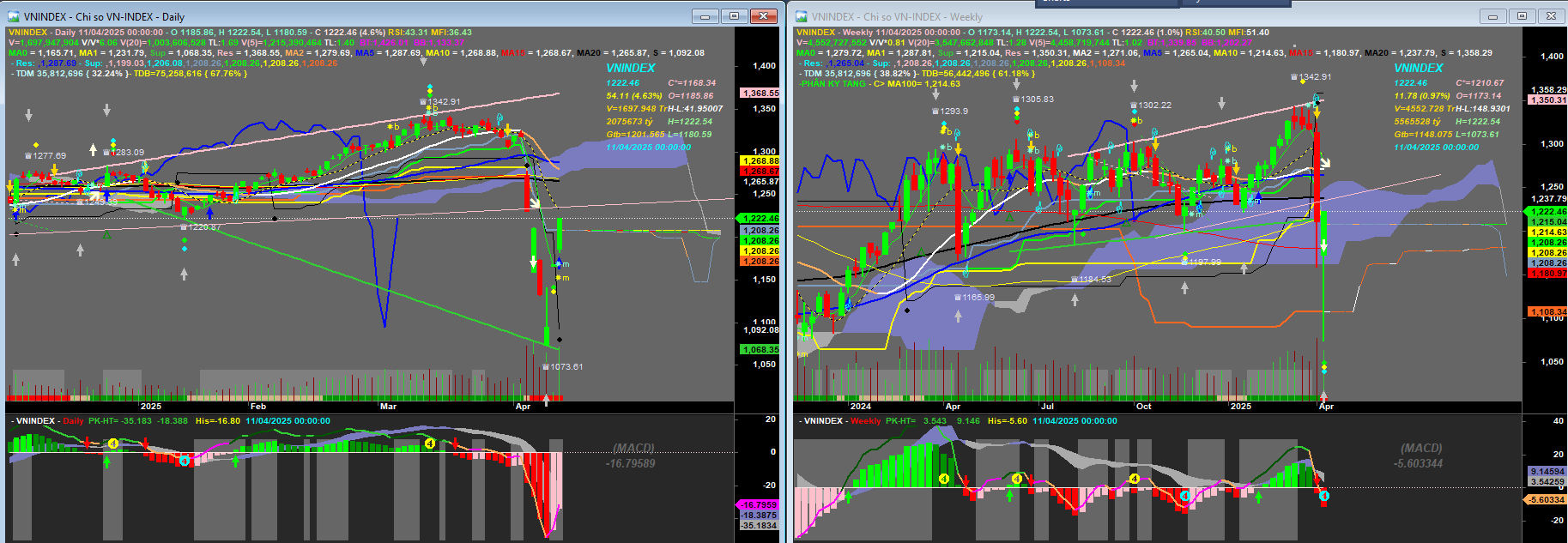The height and width of the screenshot is (543, 1568).
Task: Click the cyan-circled 4 marker in Daily MACD pane
Action: point(185,462)
